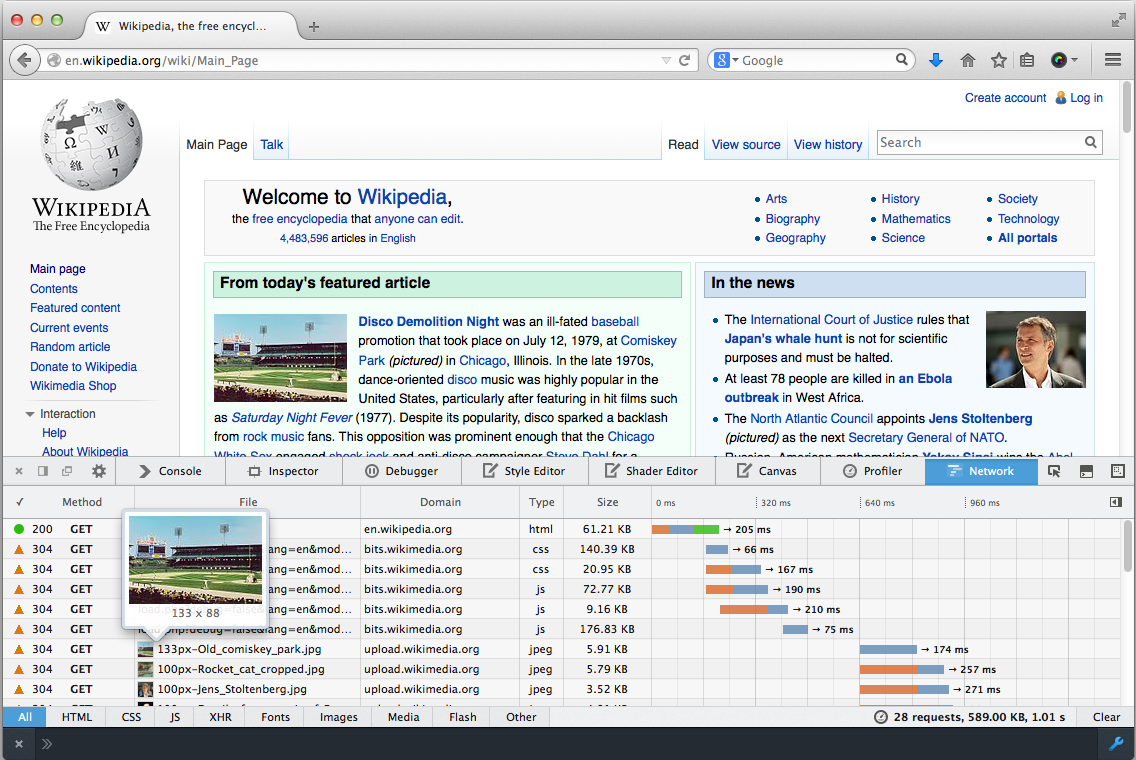Clear the network request list
Image resolution: width=1136 pixels, height=760 pixels.
point(1106,717)
